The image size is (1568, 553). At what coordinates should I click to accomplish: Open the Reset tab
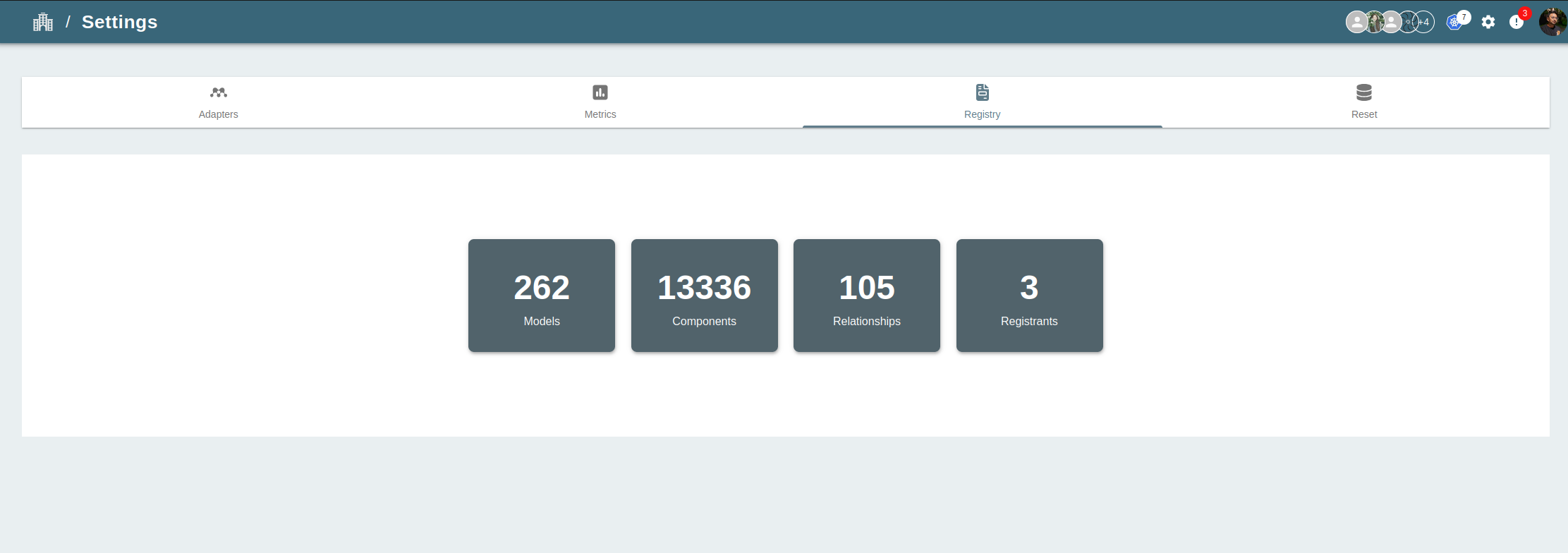[x=1363, y=103]
